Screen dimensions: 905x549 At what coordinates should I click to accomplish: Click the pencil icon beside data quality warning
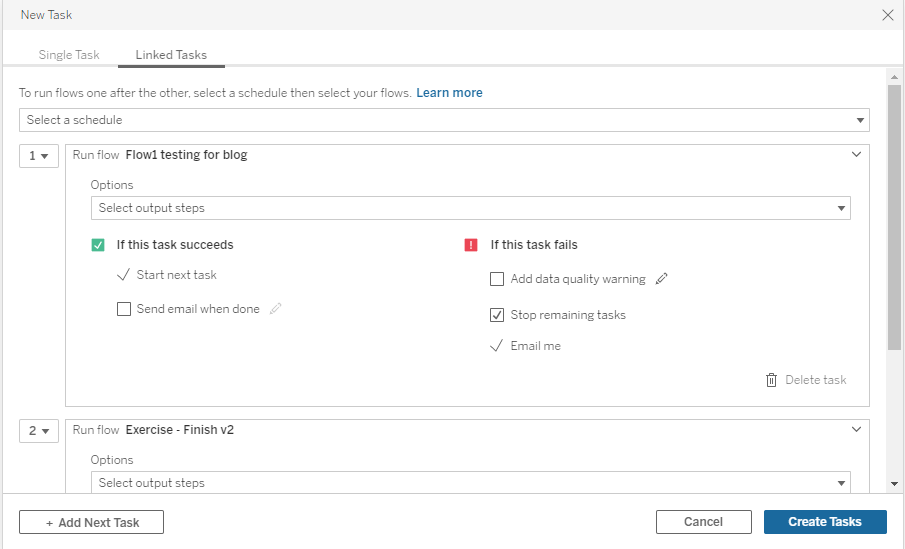point(661,279)
